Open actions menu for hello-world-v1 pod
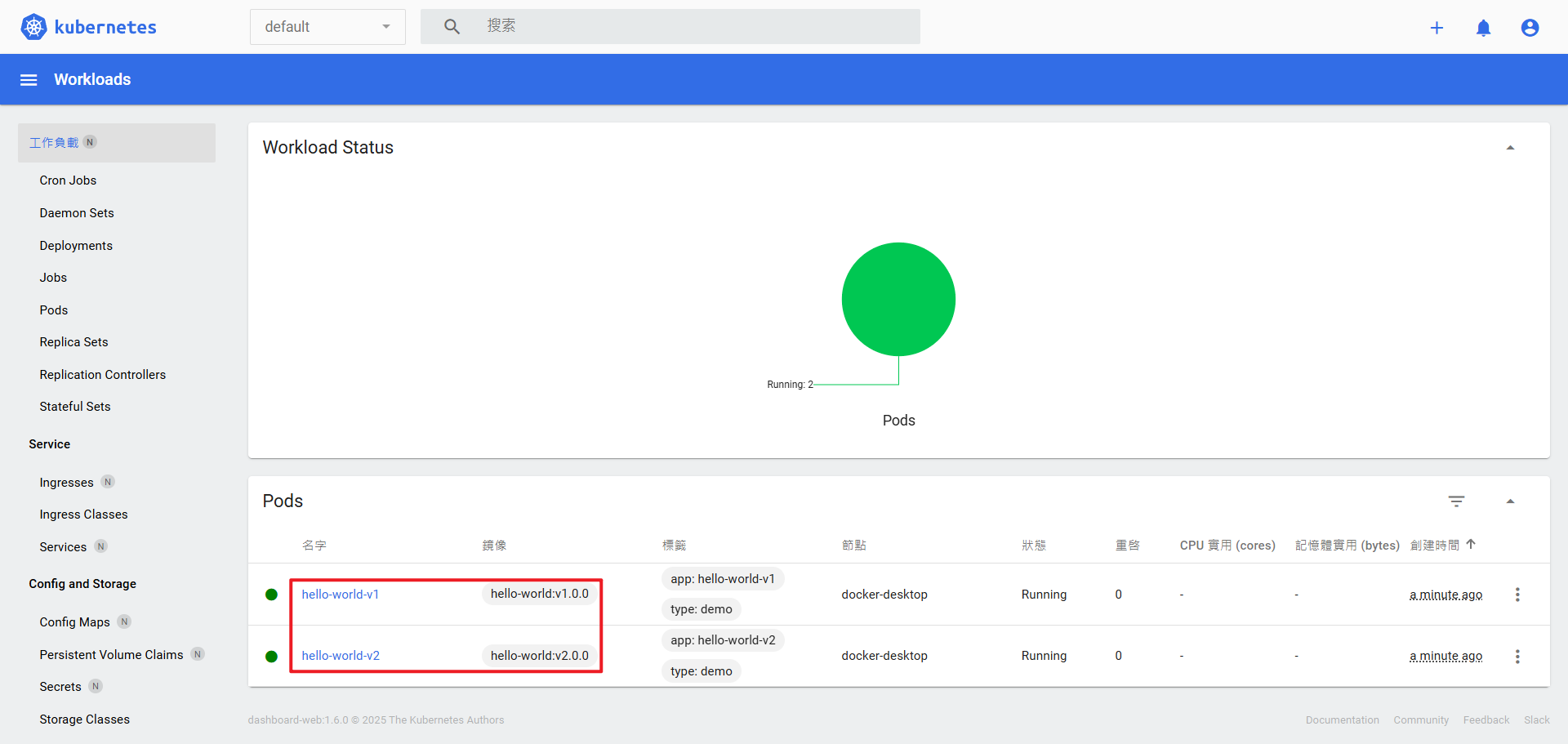Viewport: 1568px width, 744px height. [x=1517, y=595]
